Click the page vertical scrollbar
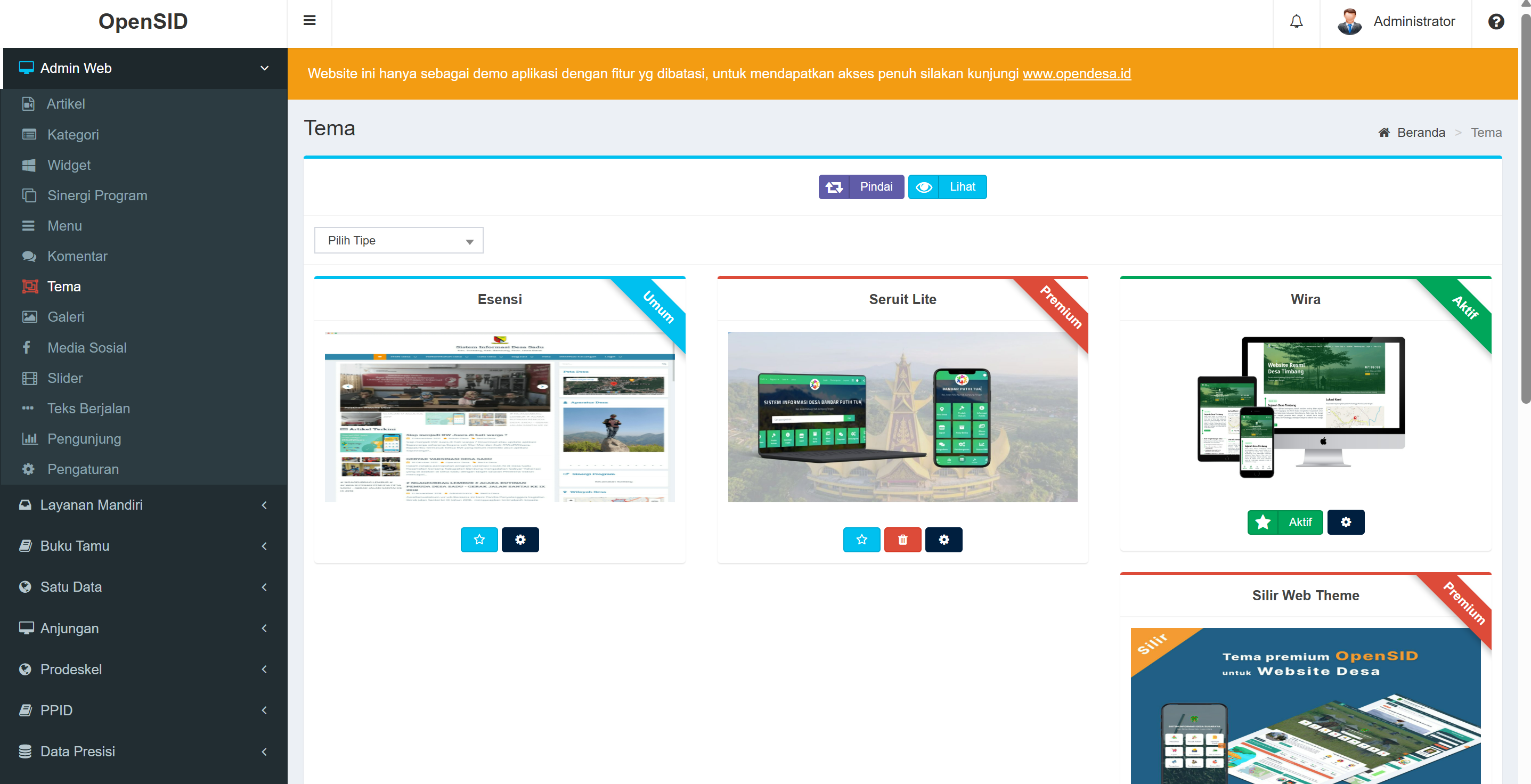 pos(1526,208)
